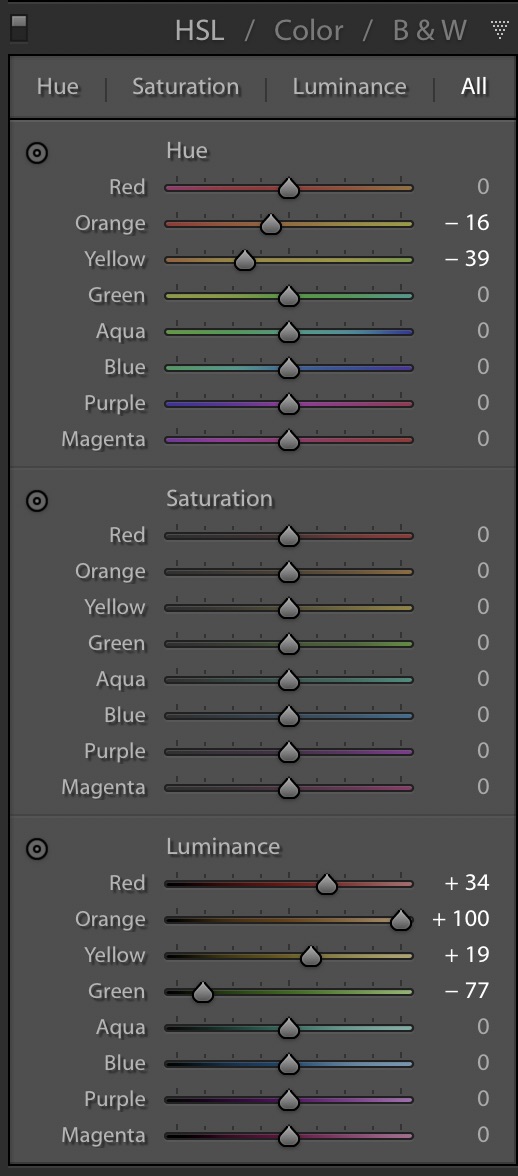Click the Green luminance slider handle
The width and height of the screenshot is (518, 1176).
pyautogui.click(x=202, y=992)
